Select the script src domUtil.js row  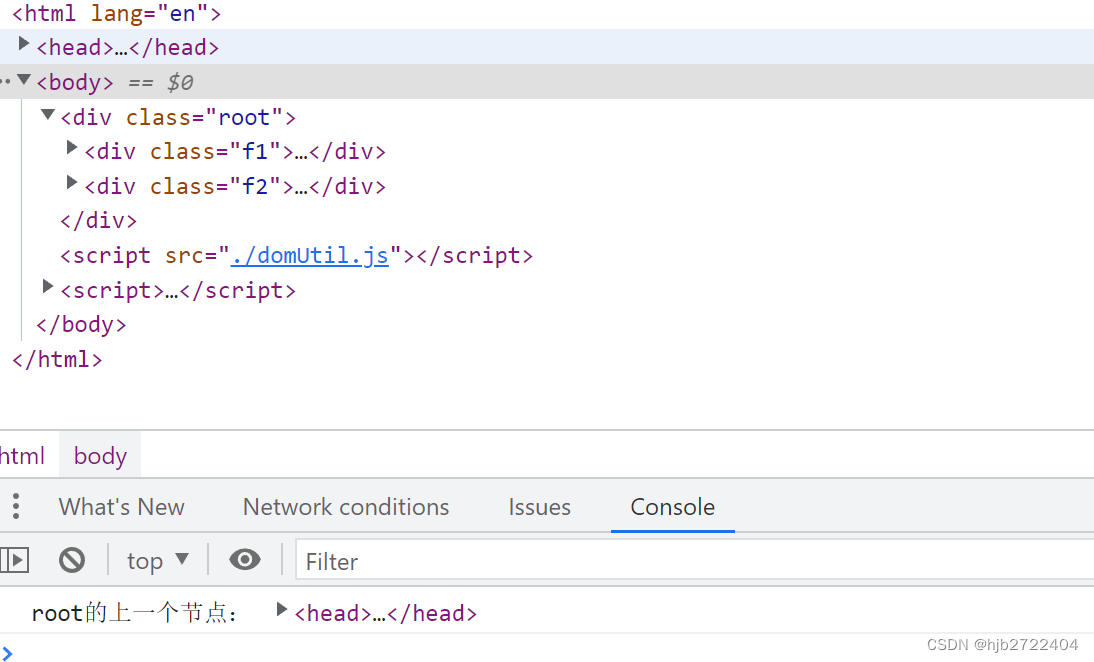(297, 256)
